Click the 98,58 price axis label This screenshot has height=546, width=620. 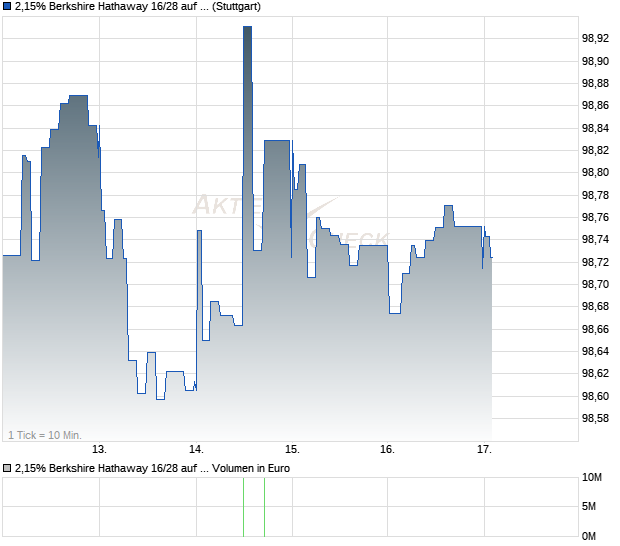[x=595, y=418]
